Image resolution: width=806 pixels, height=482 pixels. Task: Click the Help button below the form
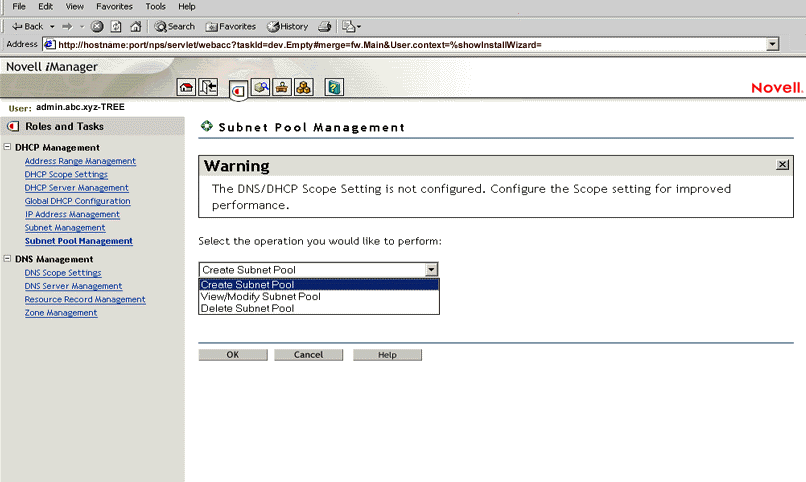coord(387,355)
